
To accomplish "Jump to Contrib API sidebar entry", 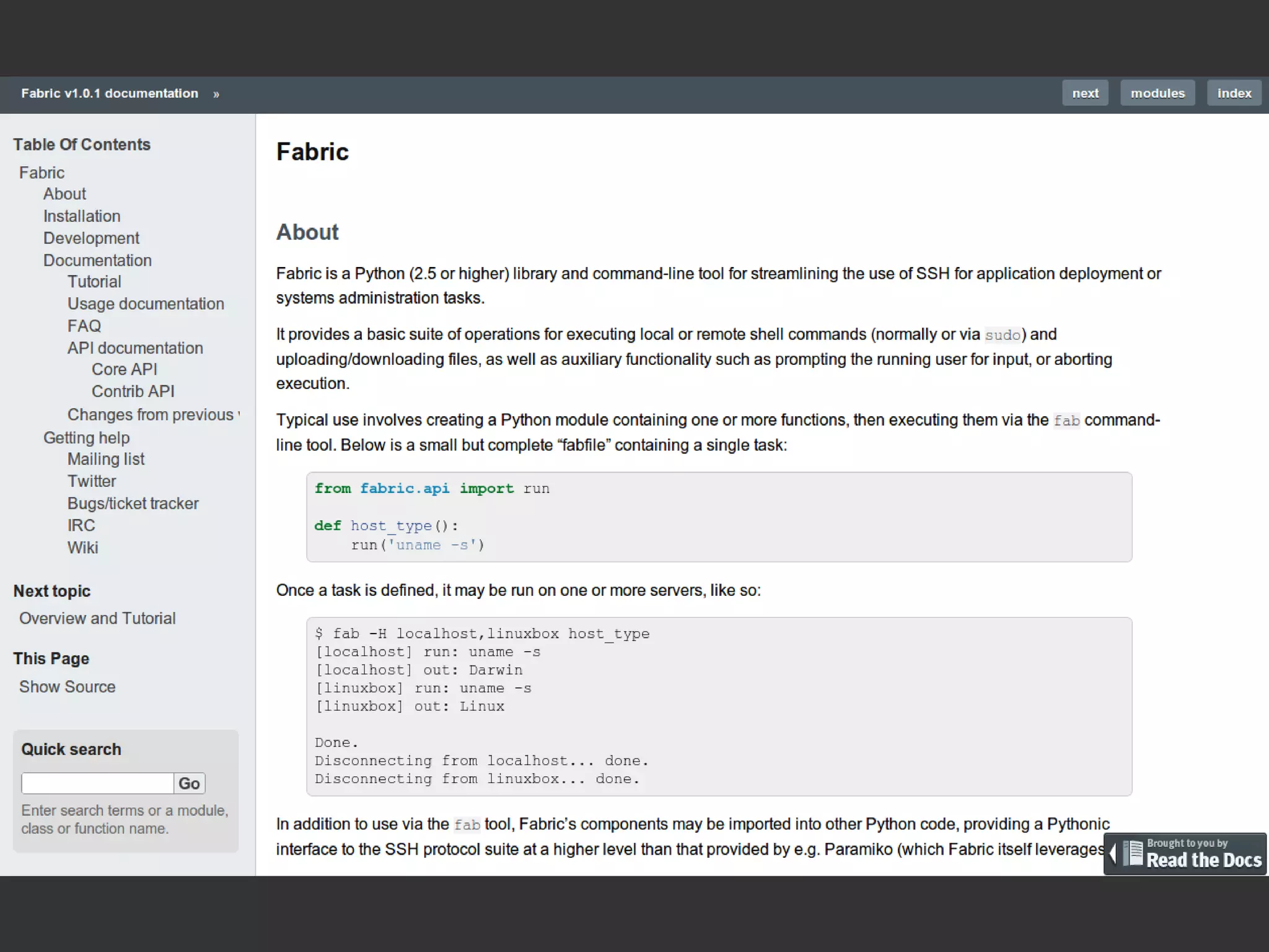I will click(133, 391).
